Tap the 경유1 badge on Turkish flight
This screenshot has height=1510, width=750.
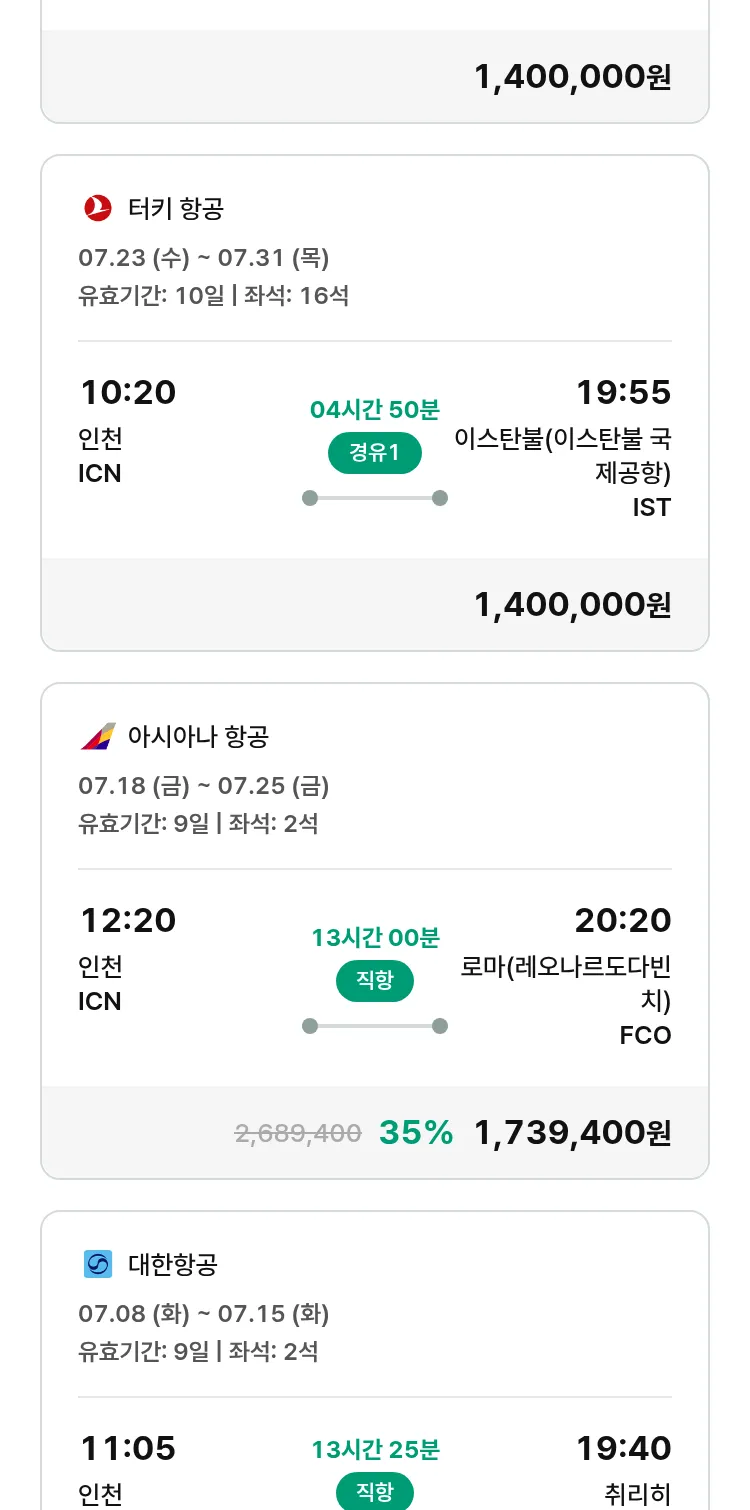pyautogui.click(x=375, y=453)
